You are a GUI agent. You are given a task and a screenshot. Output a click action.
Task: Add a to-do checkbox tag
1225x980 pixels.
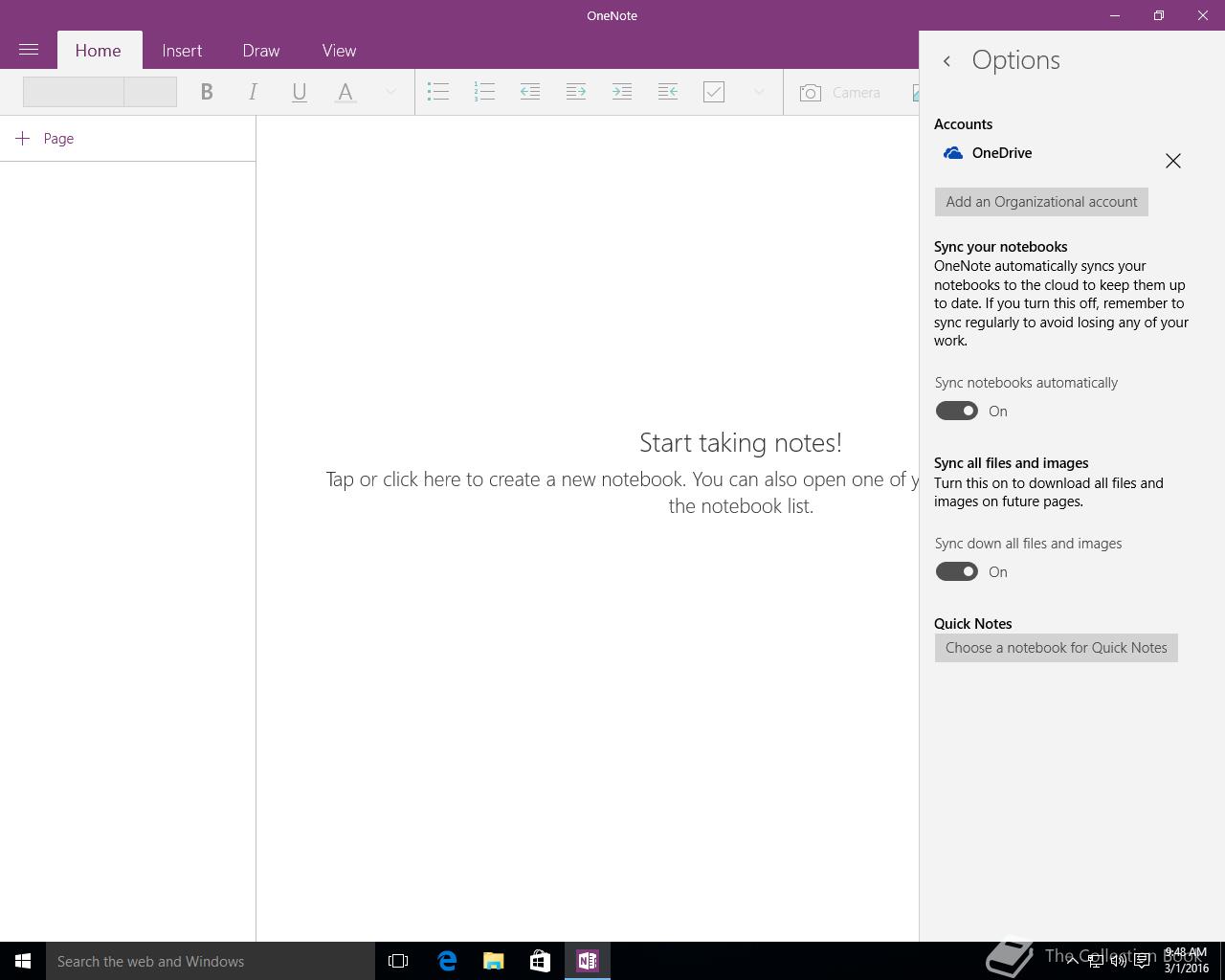pos(714,92)
